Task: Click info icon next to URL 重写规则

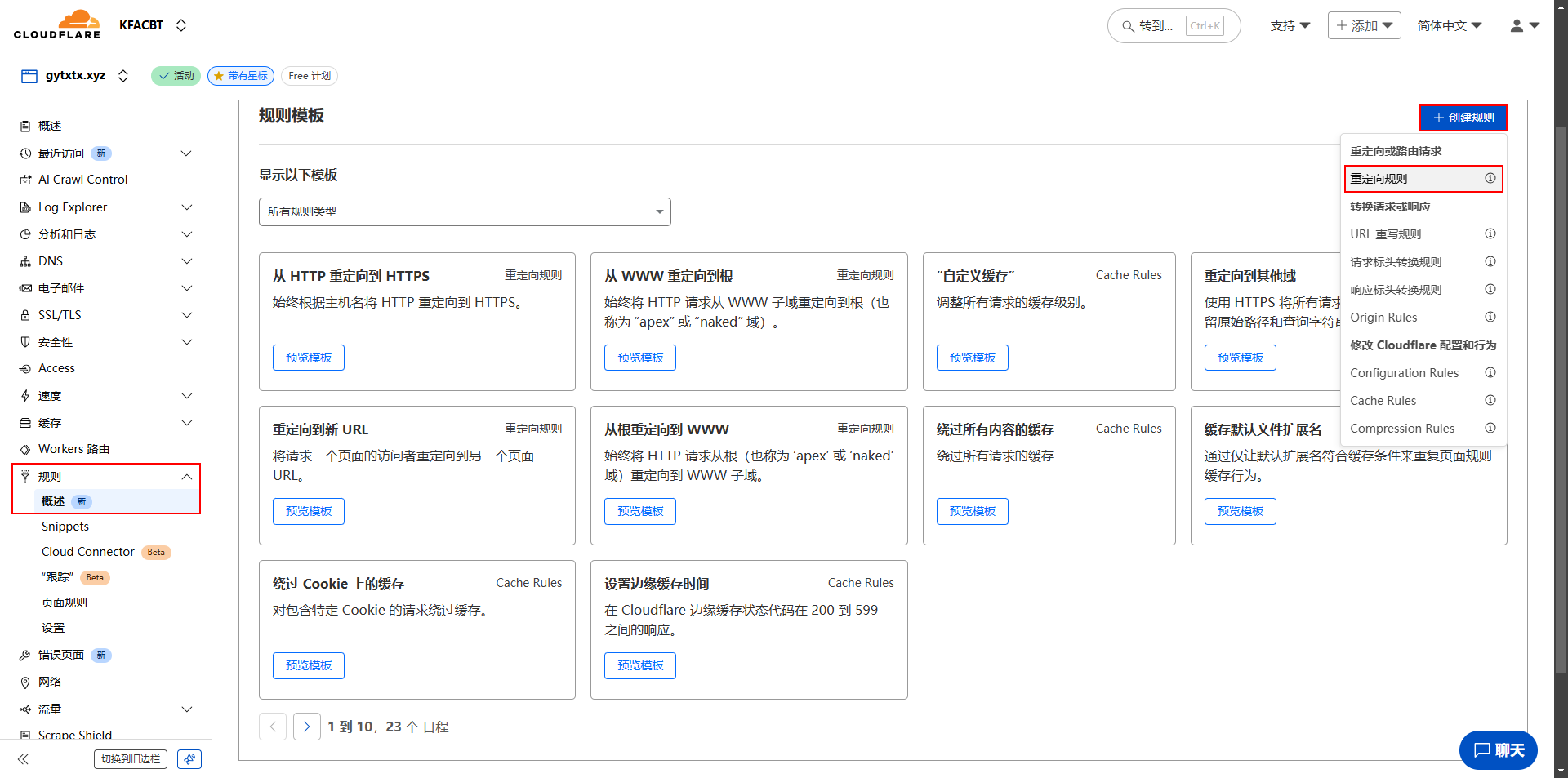Action: (1490, 234)
